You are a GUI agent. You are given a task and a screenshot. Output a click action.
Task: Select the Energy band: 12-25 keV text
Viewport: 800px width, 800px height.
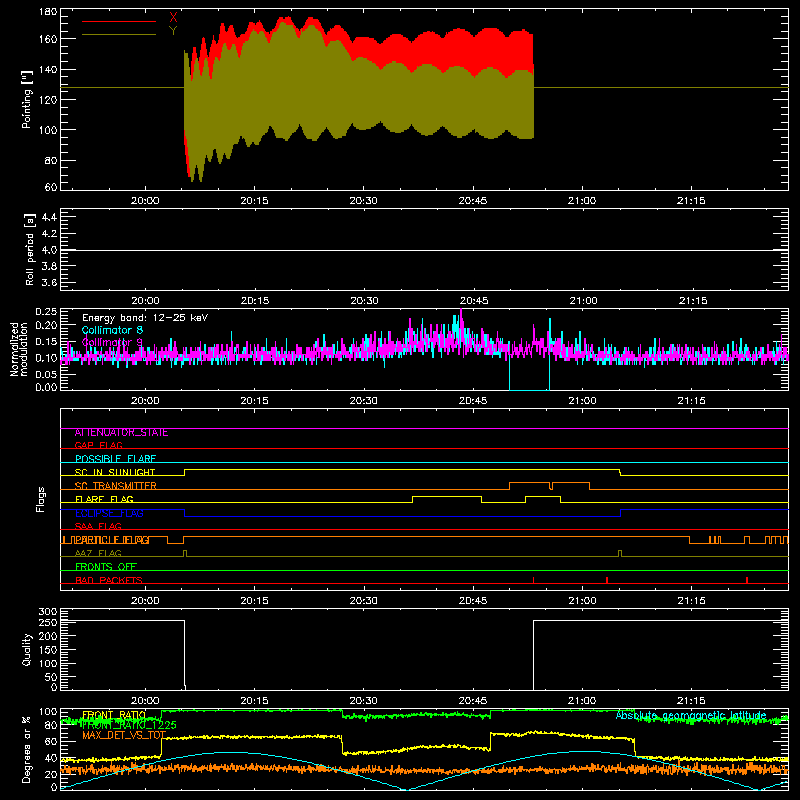click(145, 318)
